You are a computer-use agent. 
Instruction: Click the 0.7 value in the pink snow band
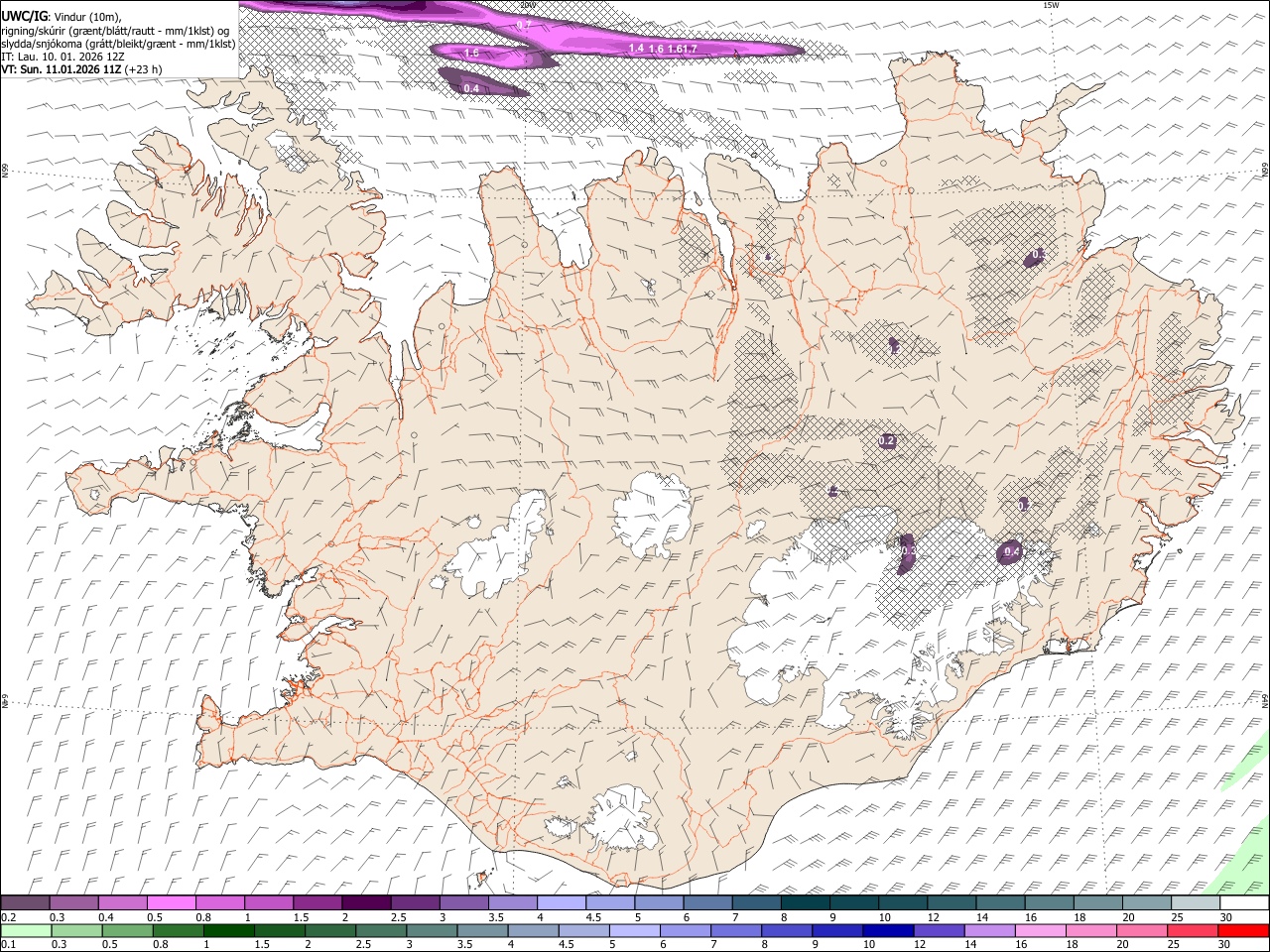[x=524, y=24]
